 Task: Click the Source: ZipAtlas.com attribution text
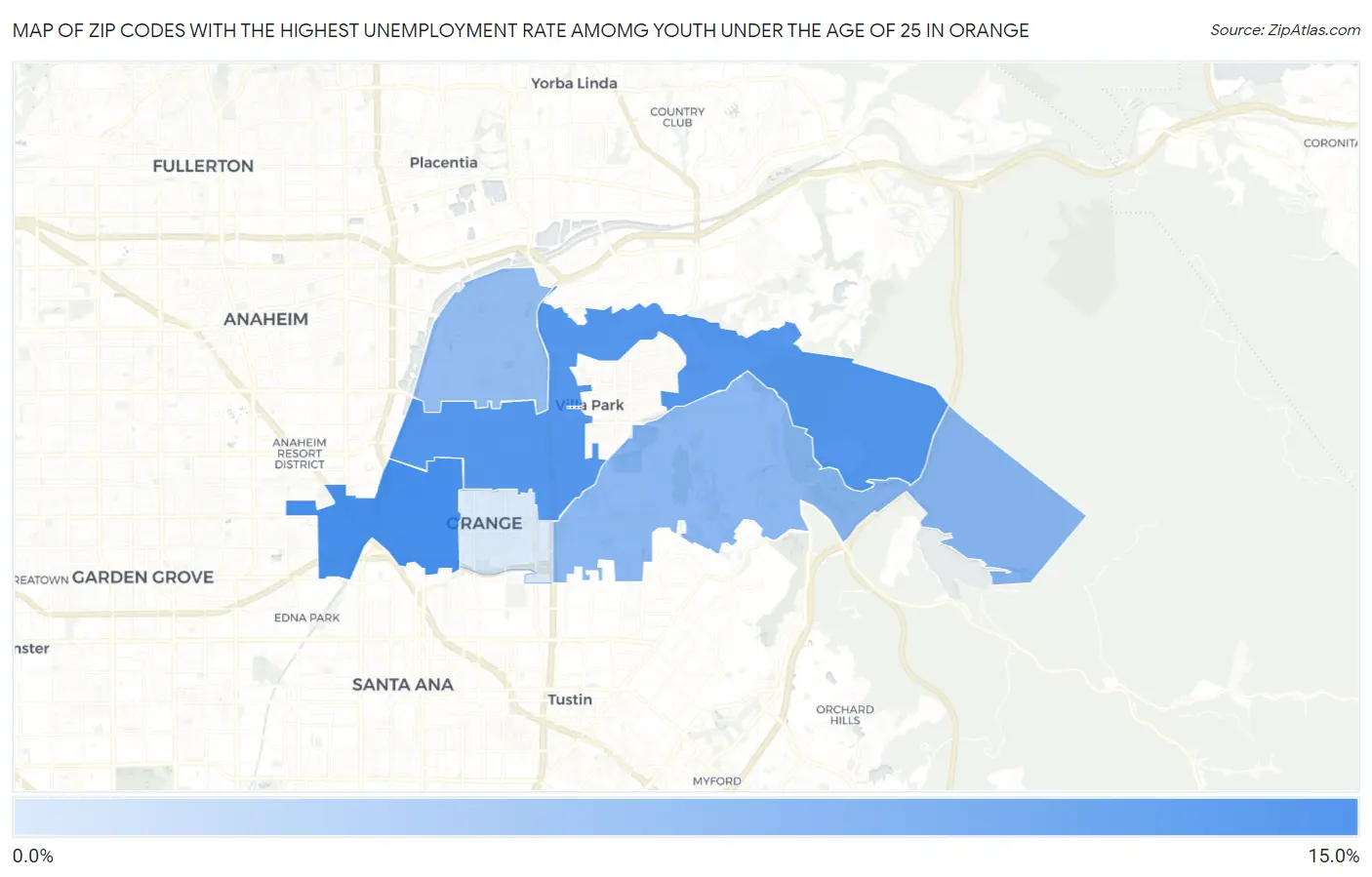(x=1285, y=30)
